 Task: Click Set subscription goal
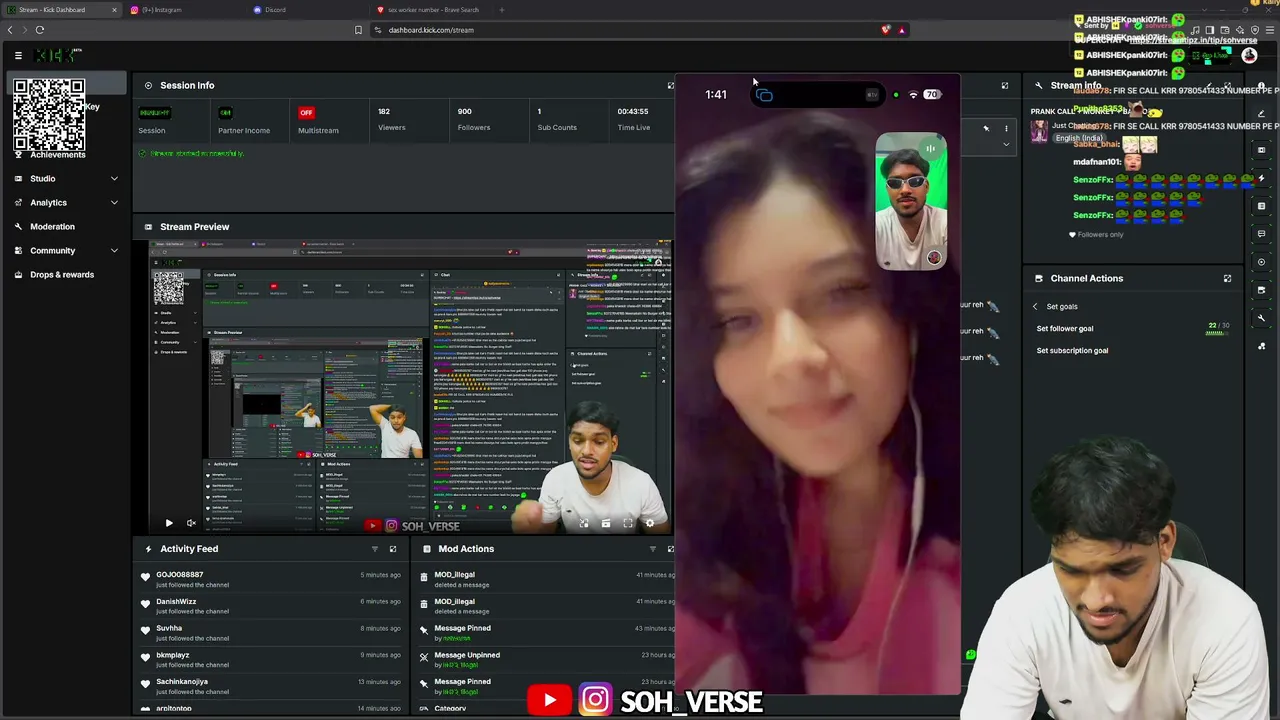click(1072, 351)
